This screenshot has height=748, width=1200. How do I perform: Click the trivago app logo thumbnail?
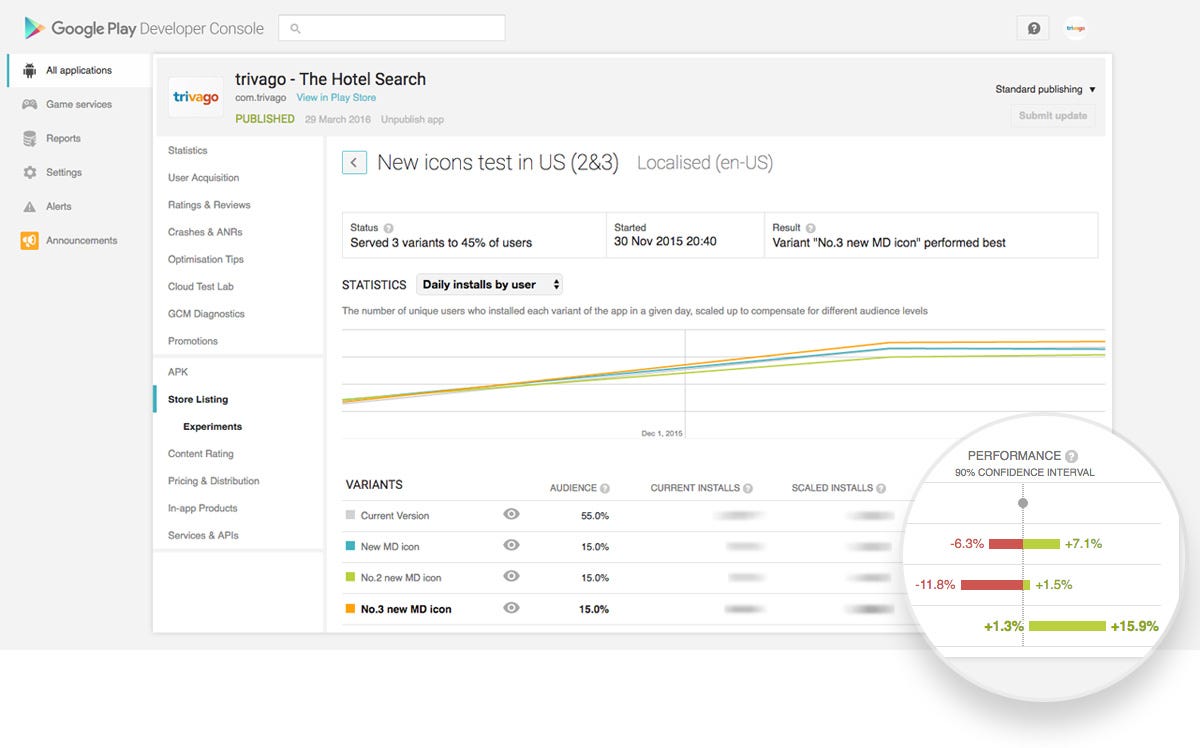tap(195, 97)
